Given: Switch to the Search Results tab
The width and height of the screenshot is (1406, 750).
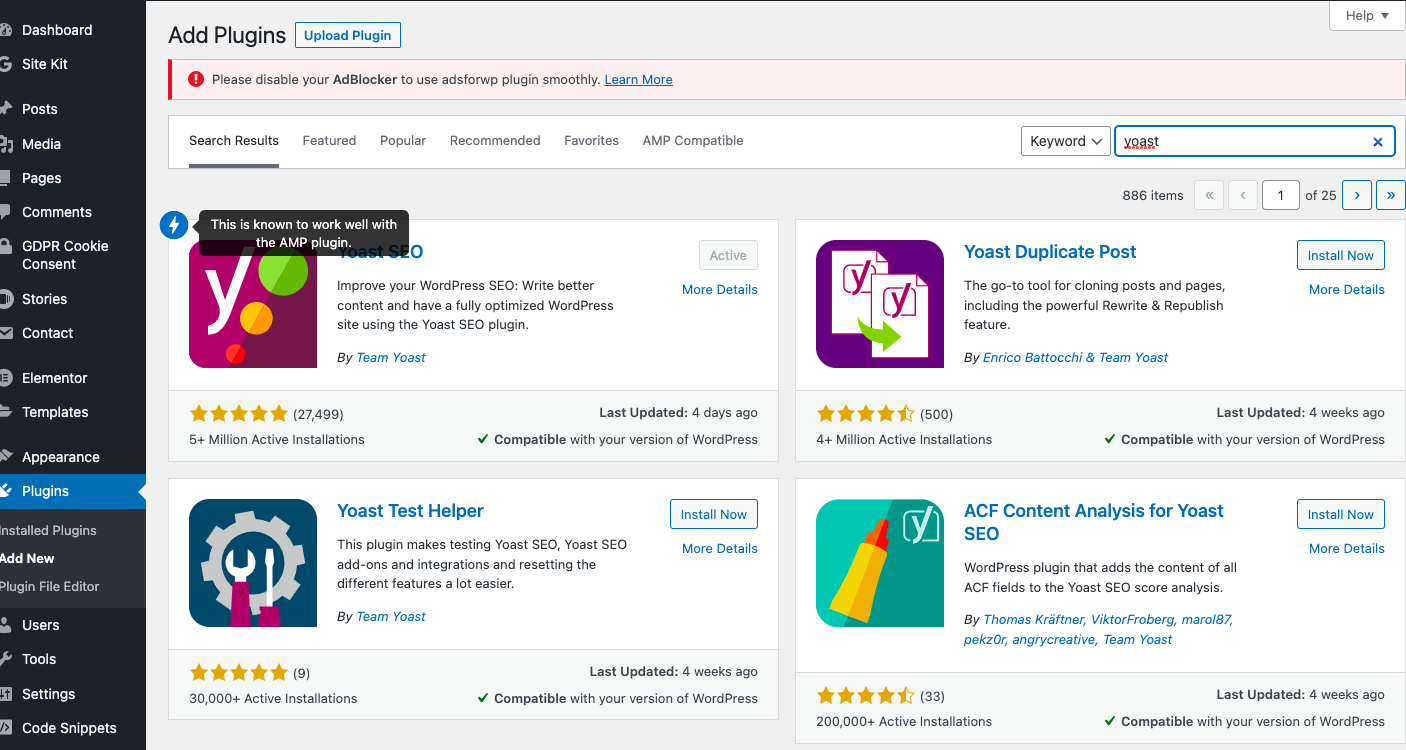Looking at the screenshot, I should 234,141.
